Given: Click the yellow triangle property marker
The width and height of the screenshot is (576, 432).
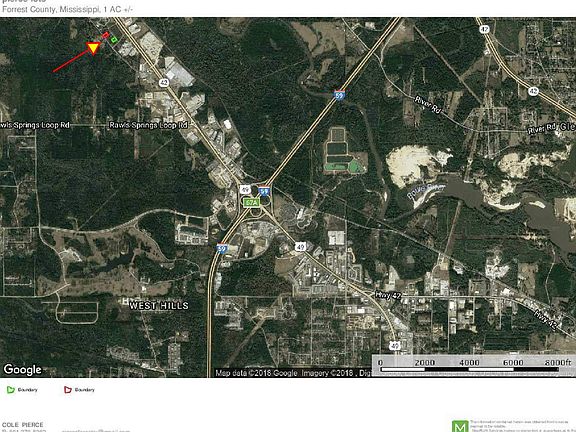Looking at the screenshot, I should [93, 48].
